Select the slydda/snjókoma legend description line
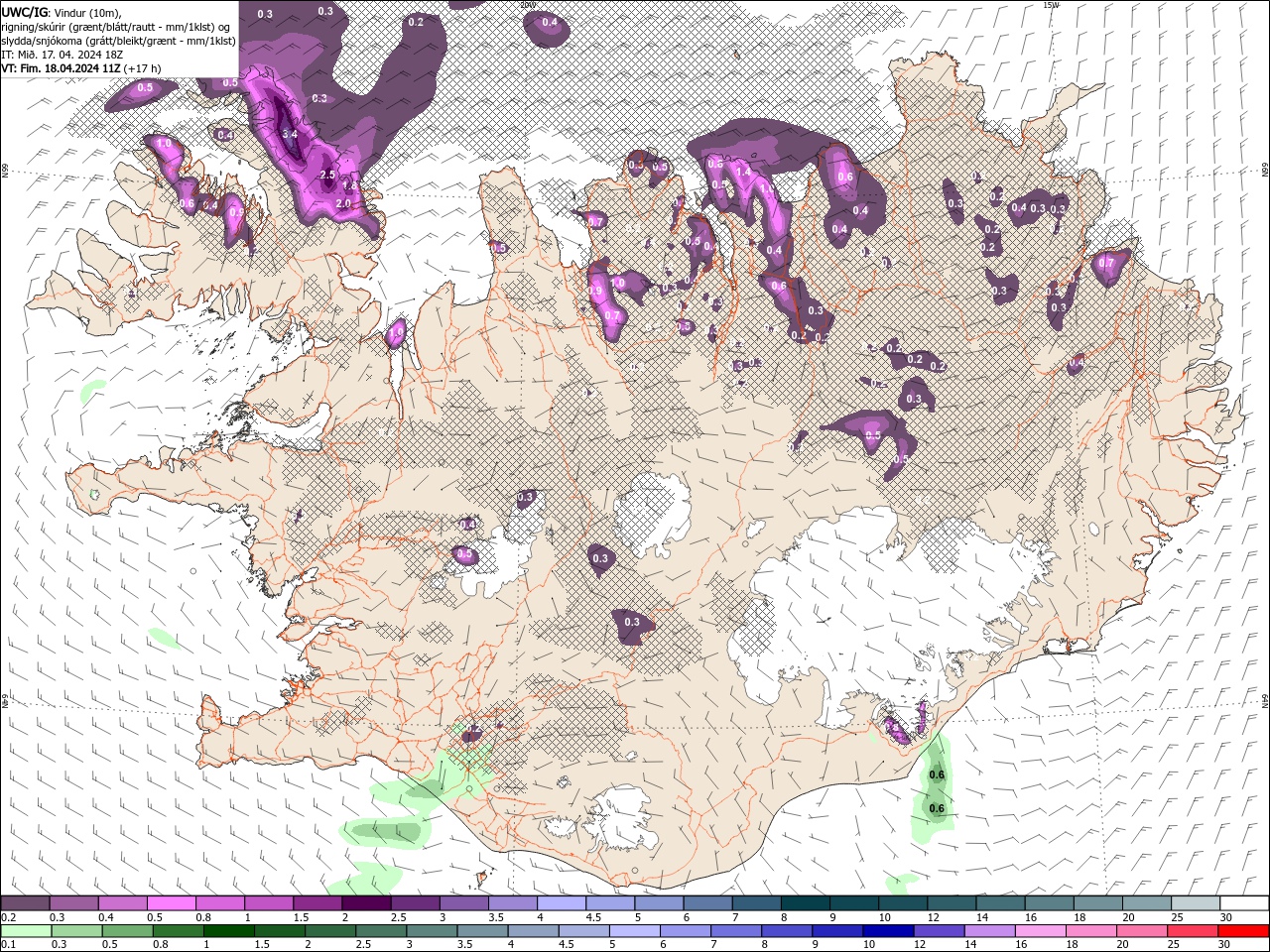The image size is (1270, 952). [119, 41]
